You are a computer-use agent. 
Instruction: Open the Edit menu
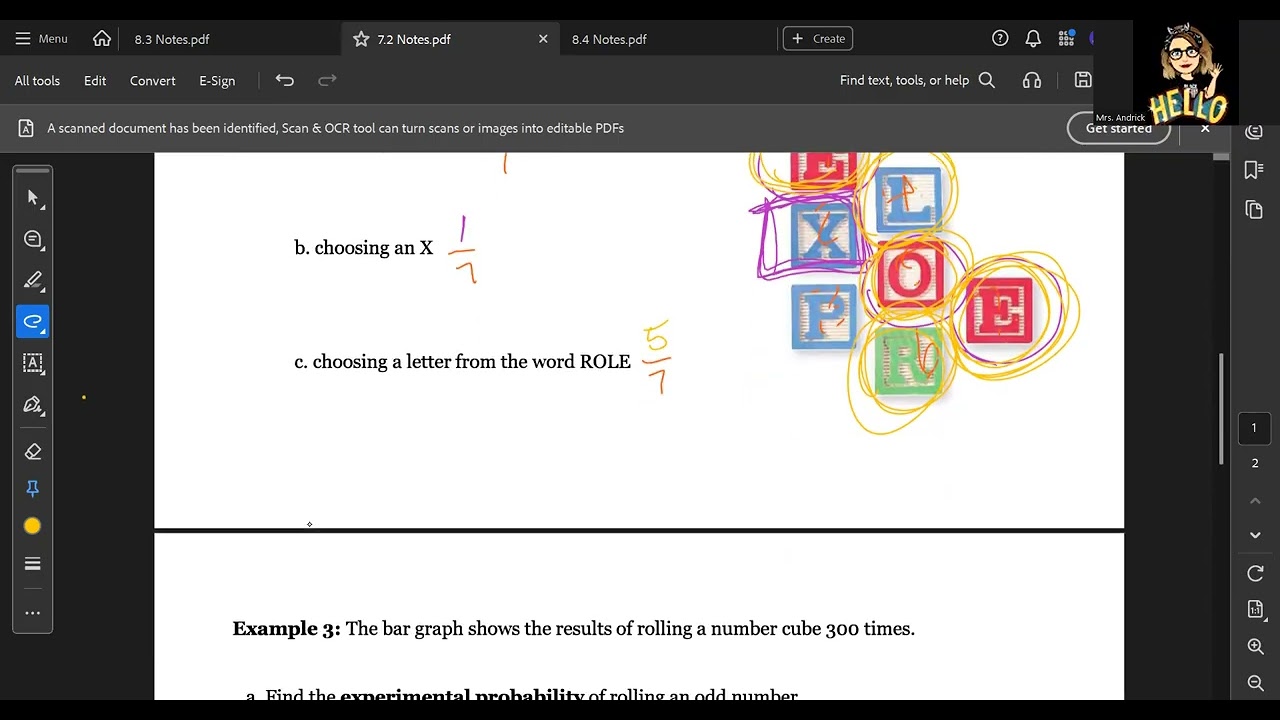tap(95, 81)
